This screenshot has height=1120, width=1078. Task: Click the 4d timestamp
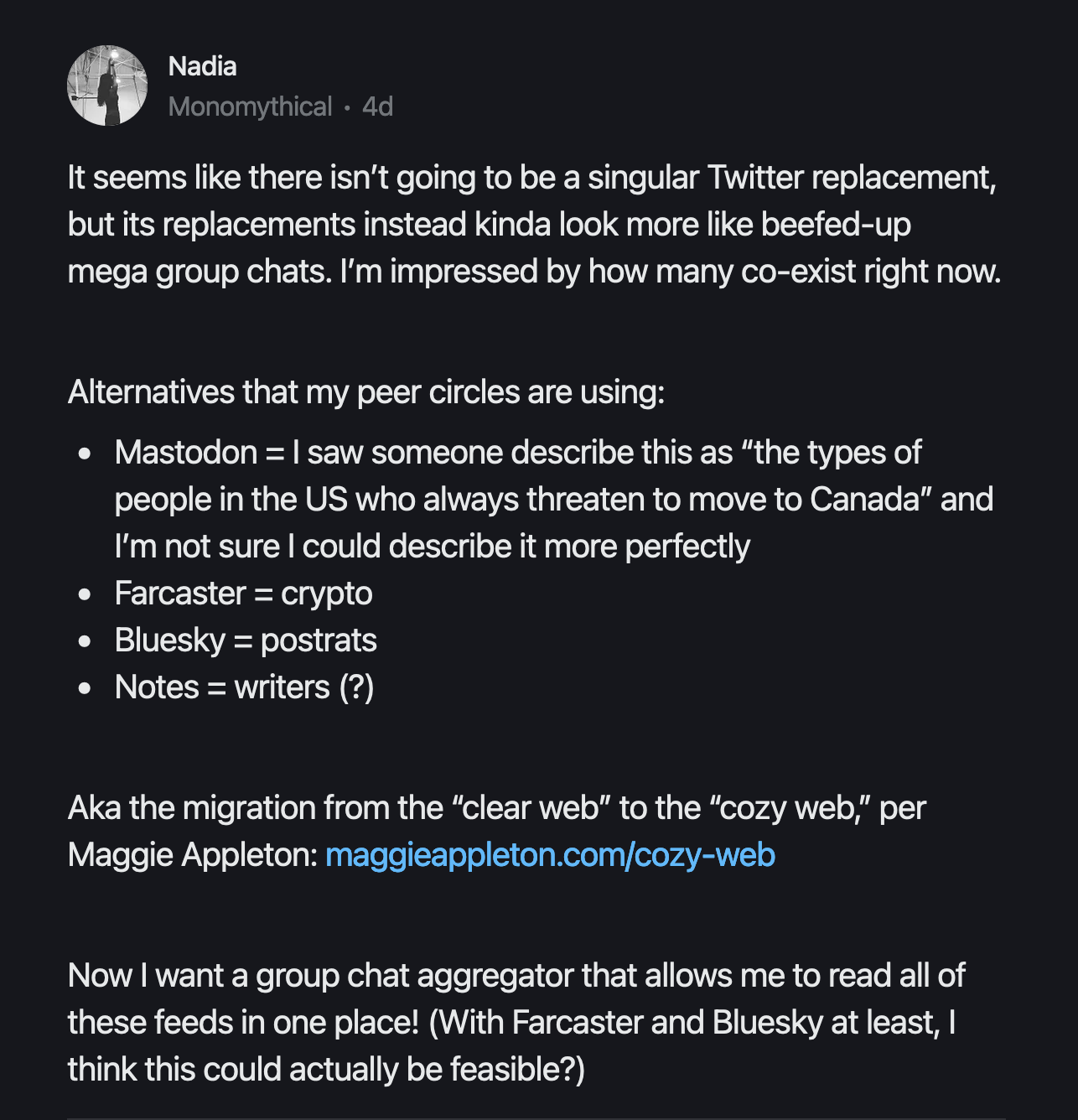tap(377, 106)
